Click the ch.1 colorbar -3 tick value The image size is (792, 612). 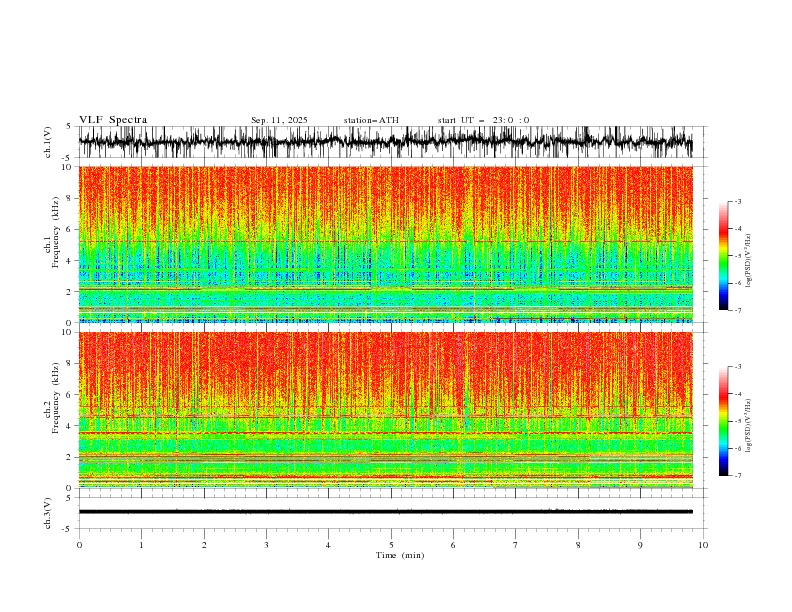(737, 202)
